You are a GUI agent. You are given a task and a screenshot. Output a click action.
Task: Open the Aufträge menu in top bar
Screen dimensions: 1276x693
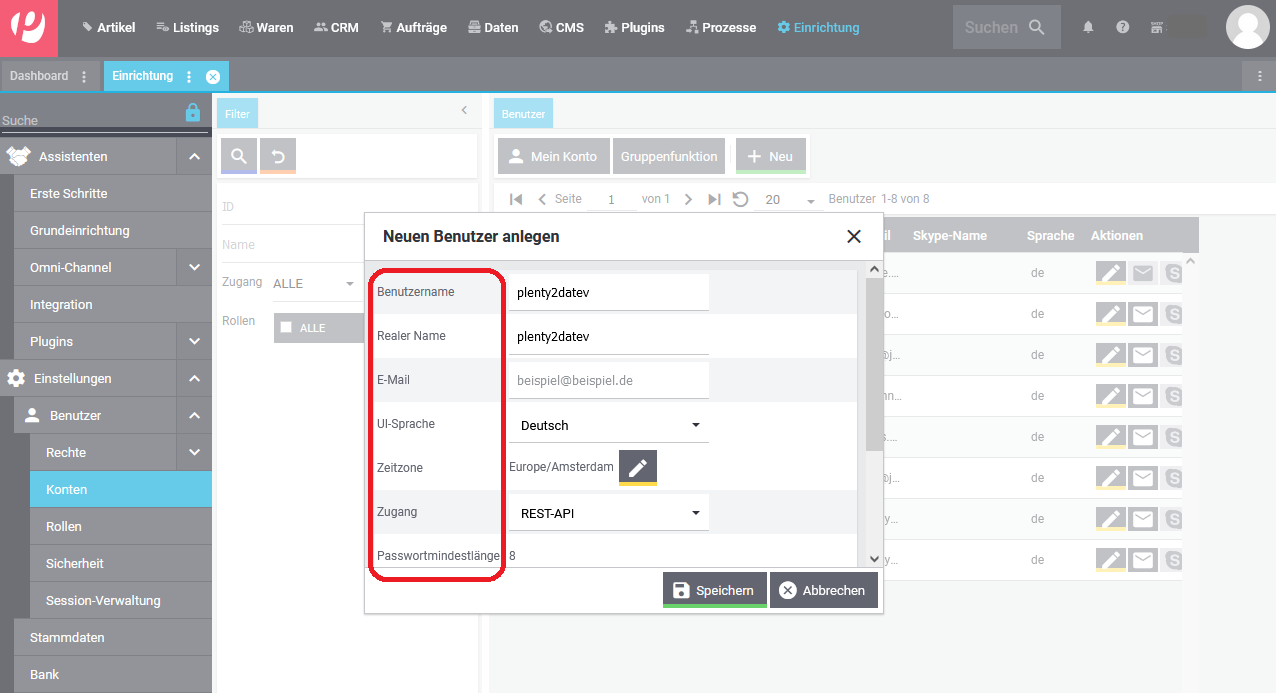[x=414, y=28]
